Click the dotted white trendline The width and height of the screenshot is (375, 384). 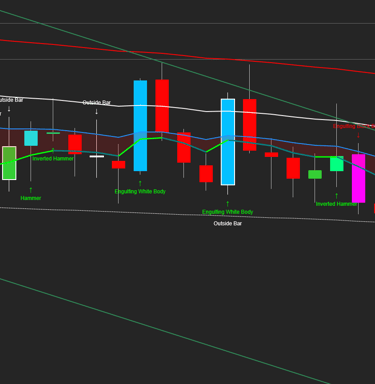click(187, 215)
